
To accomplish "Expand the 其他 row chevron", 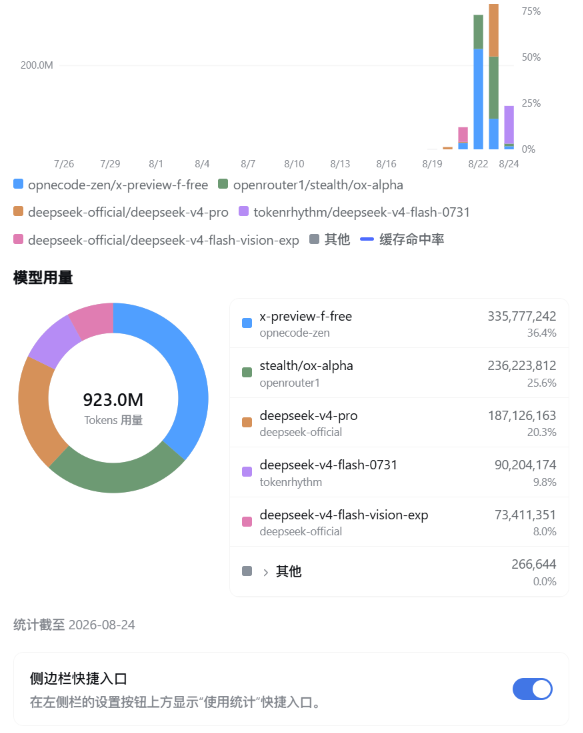I will pos(266,572).
